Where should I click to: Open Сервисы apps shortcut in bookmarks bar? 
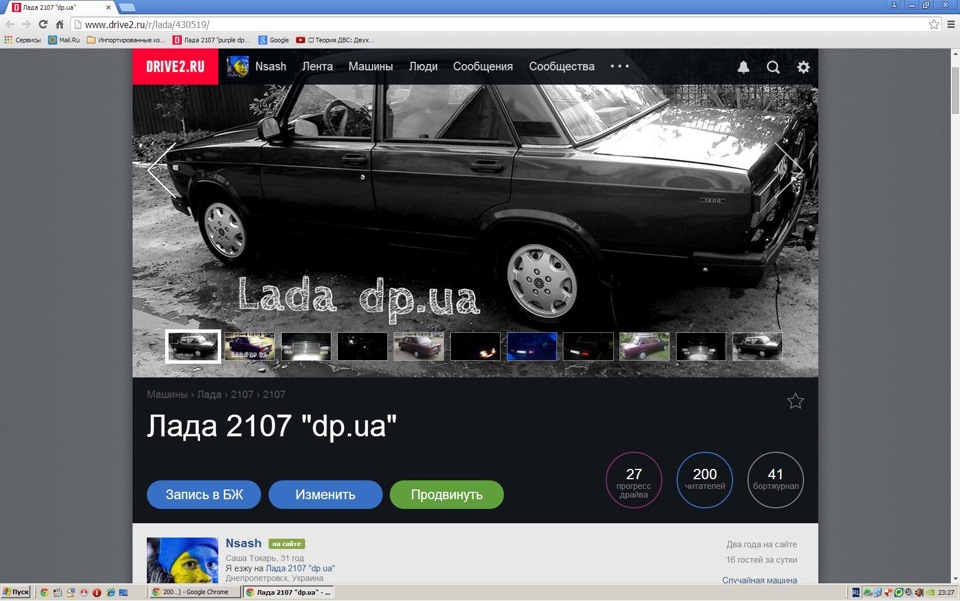[23, 40]
